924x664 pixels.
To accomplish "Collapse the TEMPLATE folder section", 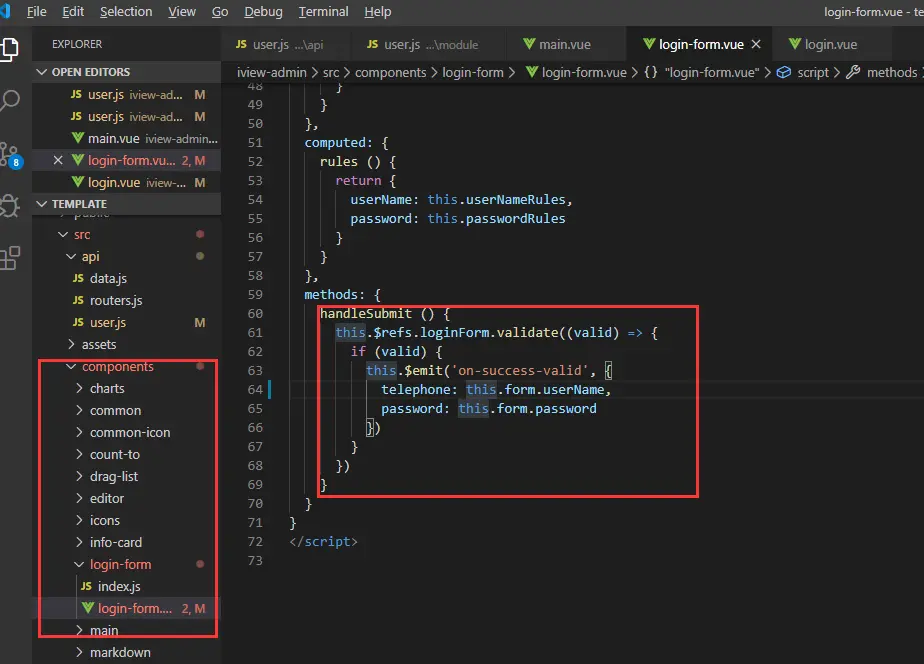I will (78, 204).
